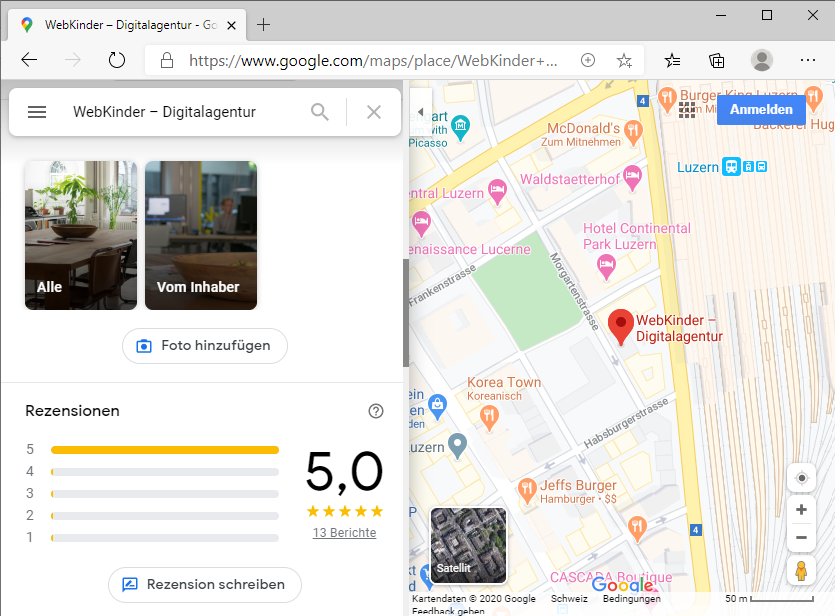835x616 pixels.
Task: Select the Waldstaetterhof hotel marker
Action: point(632,177)
